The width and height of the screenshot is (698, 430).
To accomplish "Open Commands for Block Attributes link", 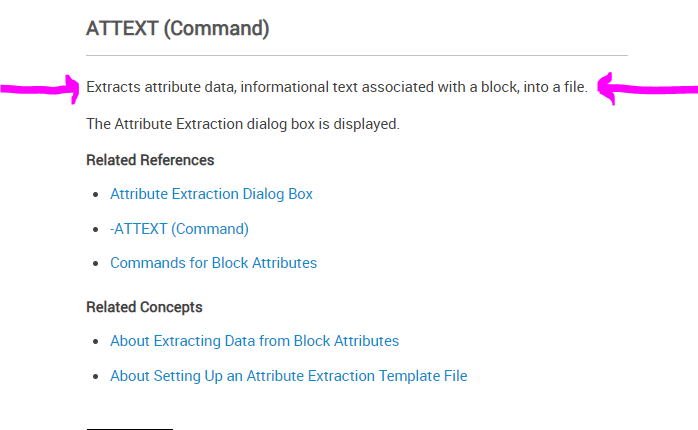I will click(x=213, y=263).
